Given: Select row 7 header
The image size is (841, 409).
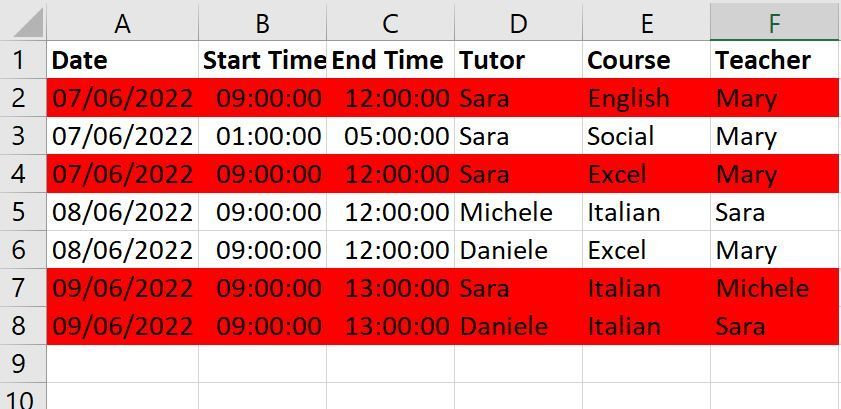Looking at the screenshot, I should tap(22, 288).
